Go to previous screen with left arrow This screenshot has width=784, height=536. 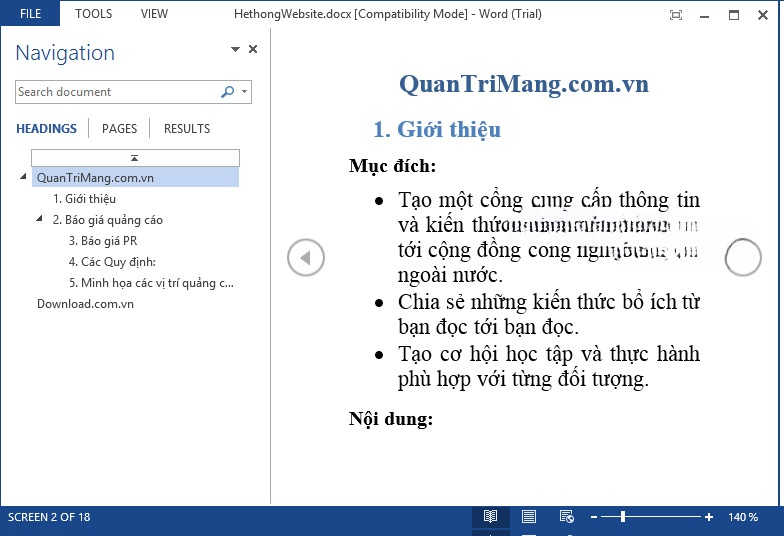(306, 258)
